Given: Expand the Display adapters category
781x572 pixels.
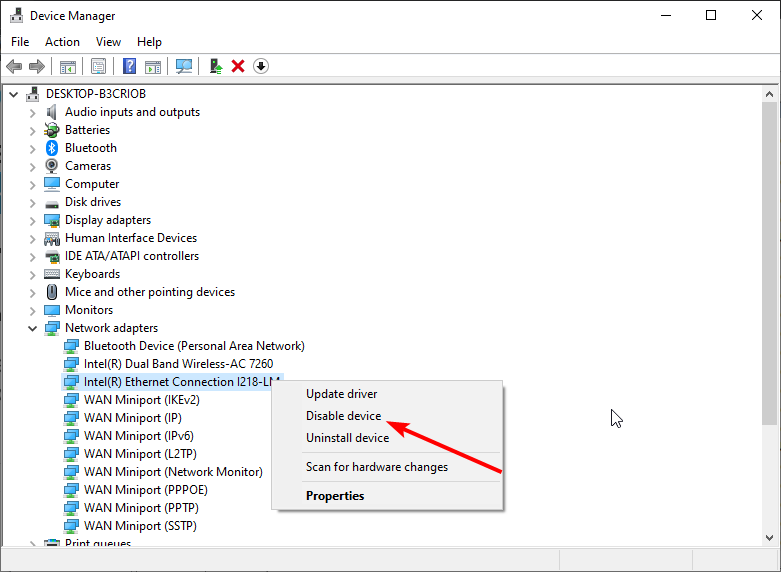Looking at the screenshot, I should (32, 221).
